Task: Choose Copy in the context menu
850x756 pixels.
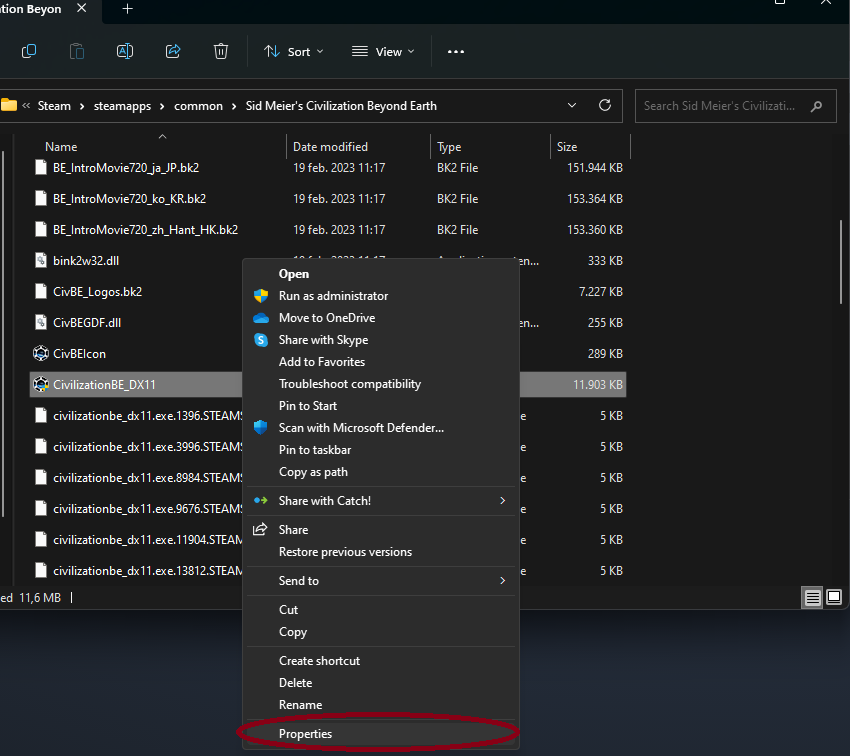Action: (x=381, y=631)
